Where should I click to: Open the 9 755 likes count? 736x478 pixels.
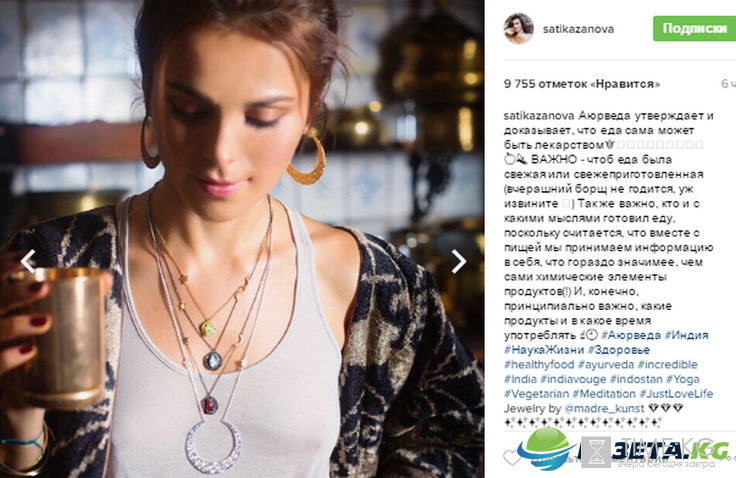tap(582, 84)
